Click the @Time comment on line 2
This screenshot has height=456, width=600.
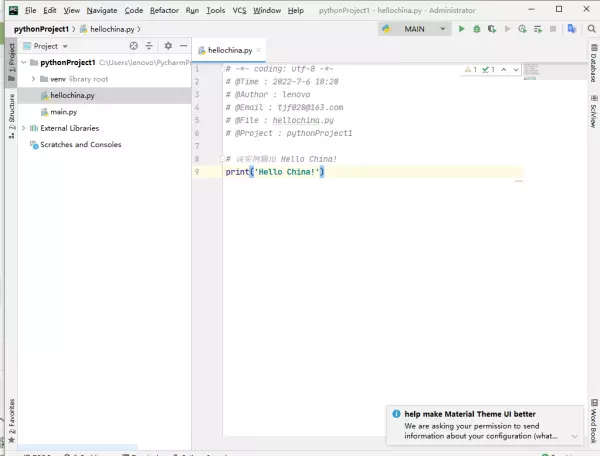click(x=282, y=81)
